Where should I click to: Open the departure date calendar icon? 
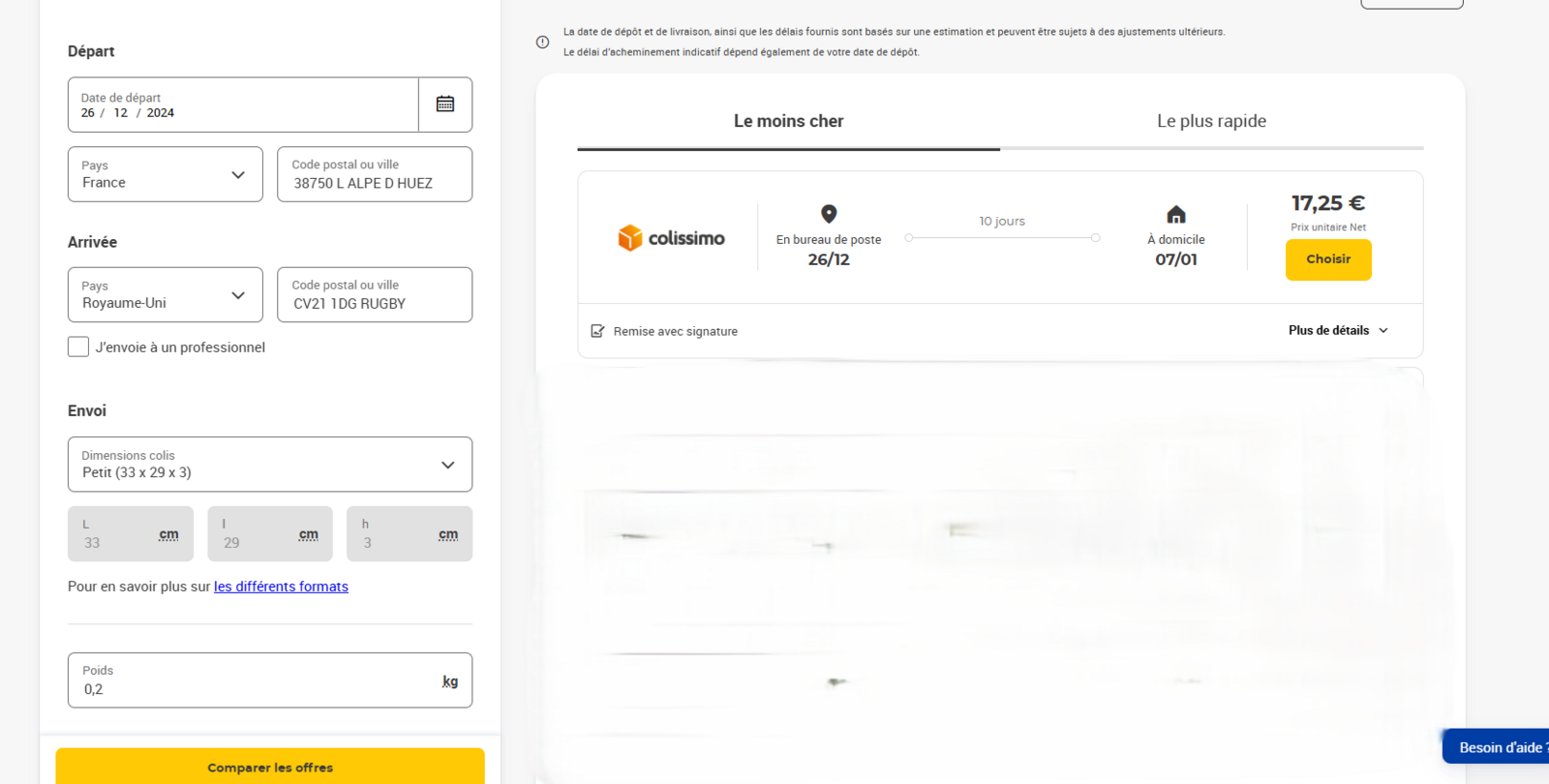tap(444, 105)
